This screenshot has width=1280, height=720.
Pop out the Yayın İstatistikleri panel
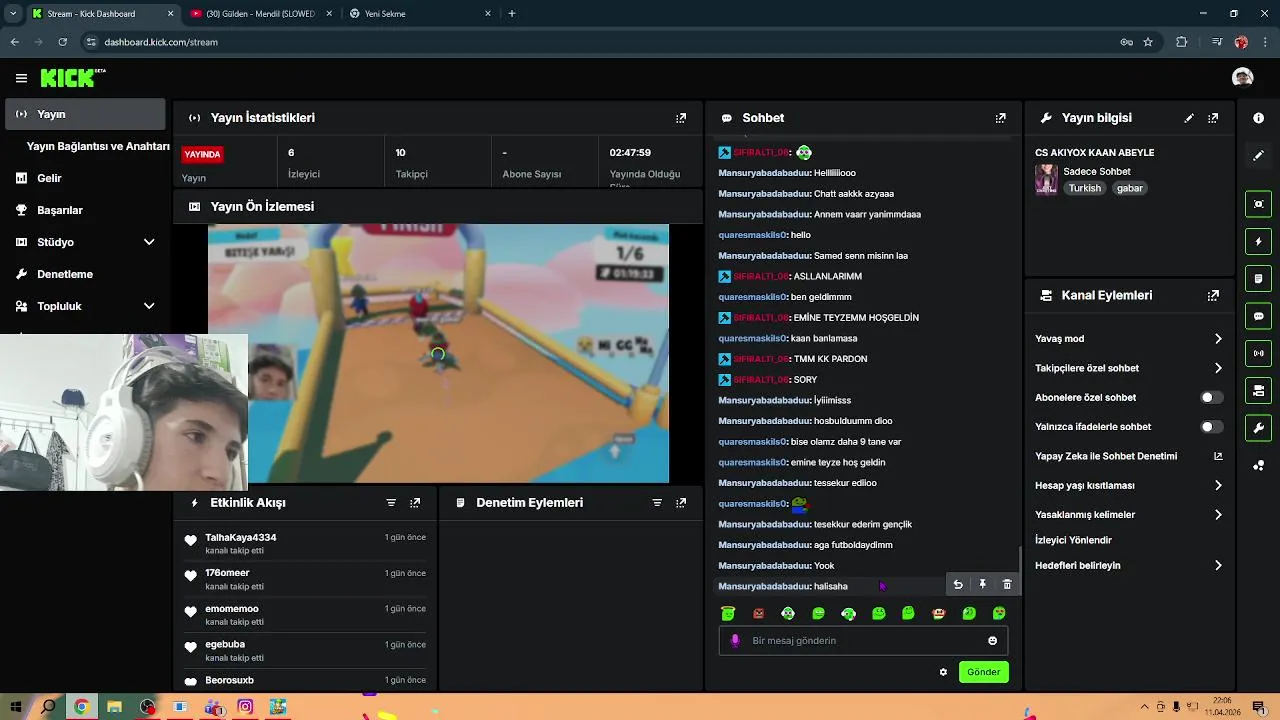point(681,118)
